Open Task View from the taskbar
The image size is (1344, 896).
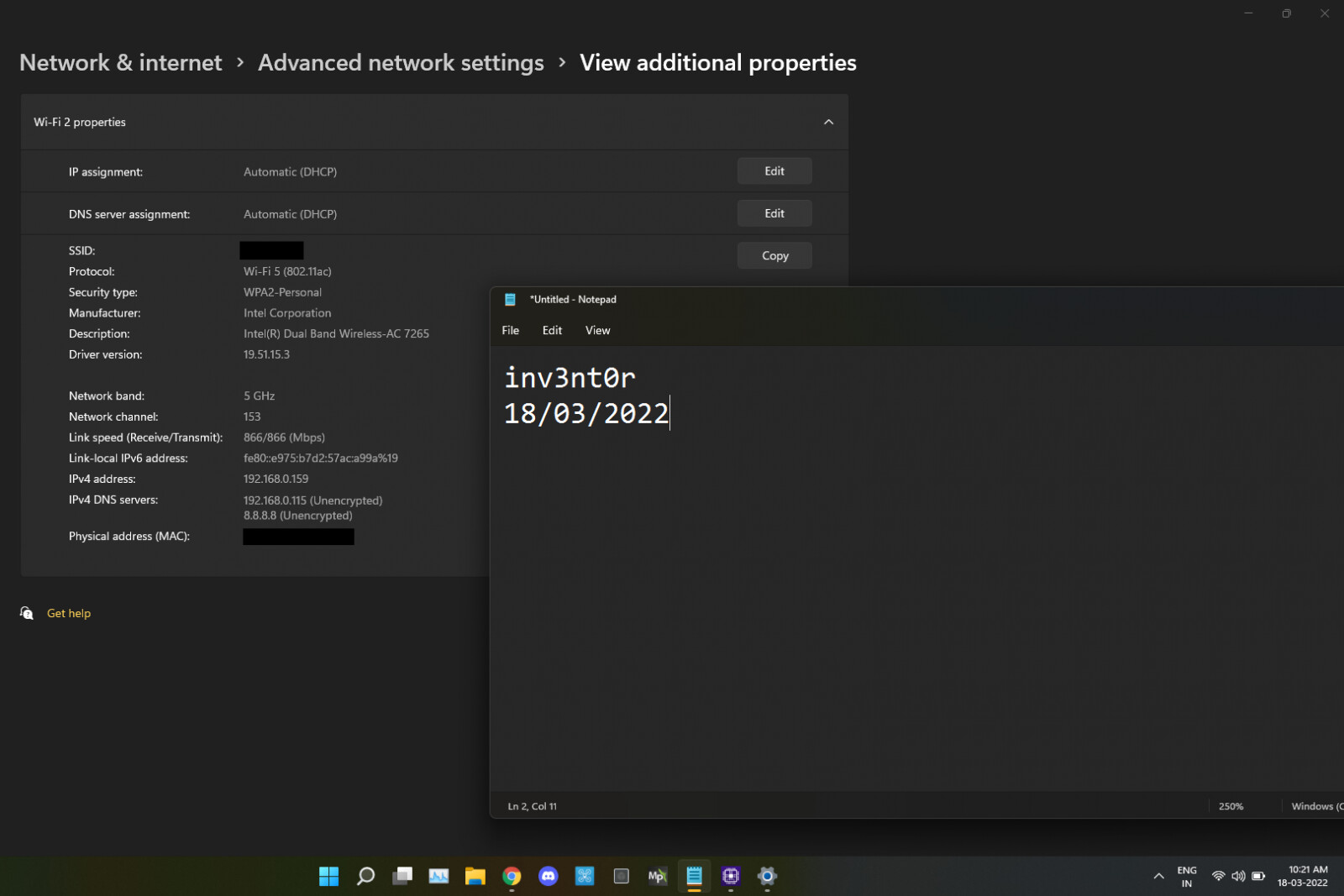tap(402, 876)
